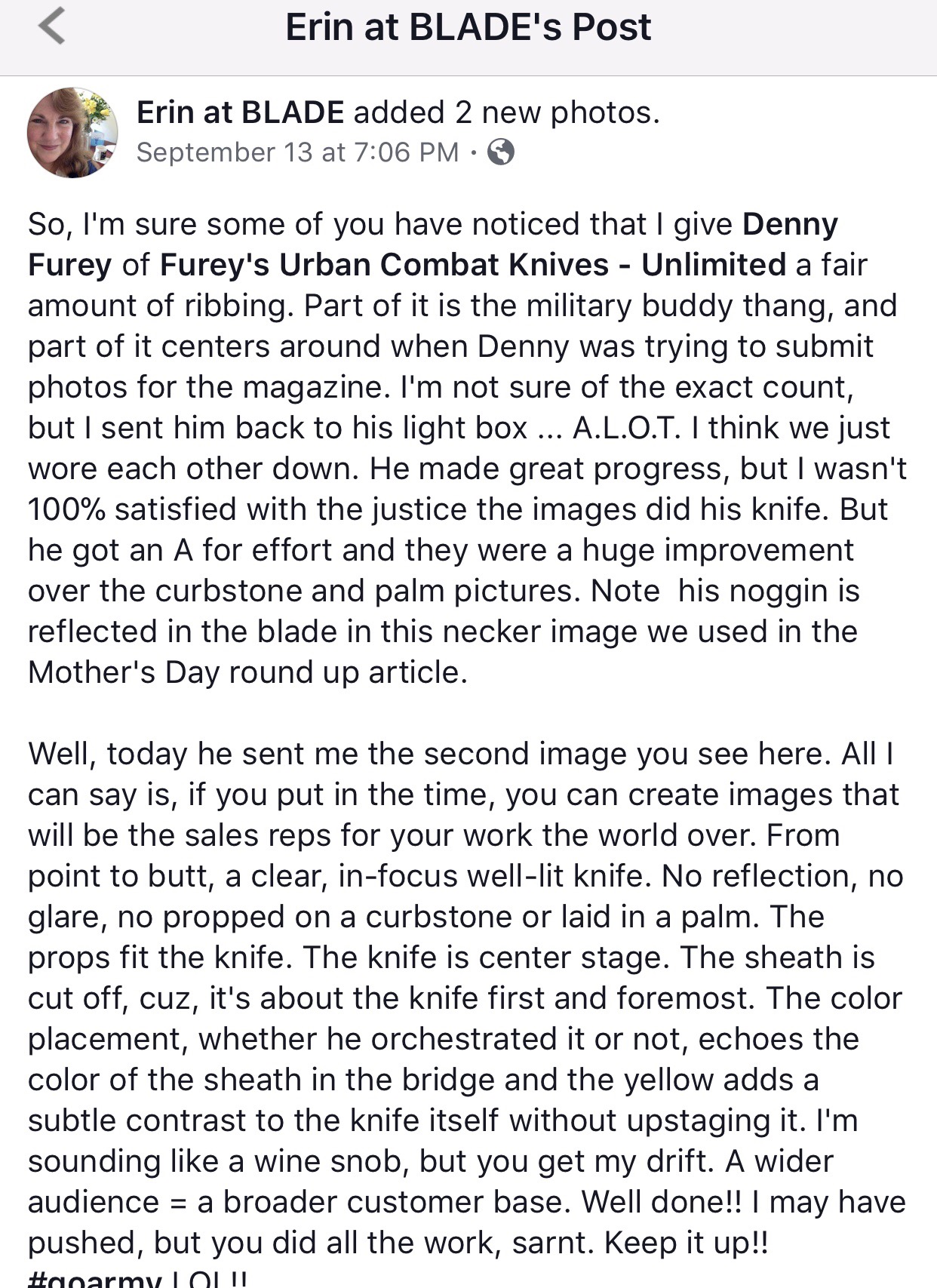Tap the 'September 13 at 7:06 PM' timestamp
Viewport: 937px width, 1288px height.
tap(297, 152)
